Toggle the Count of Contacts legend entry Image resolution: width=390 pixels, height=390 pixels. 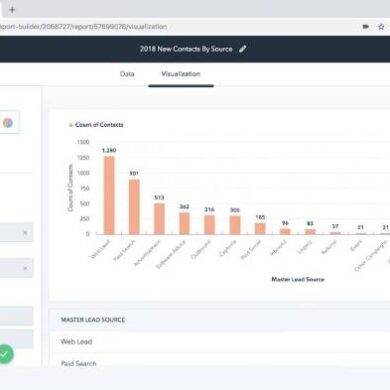96,125
